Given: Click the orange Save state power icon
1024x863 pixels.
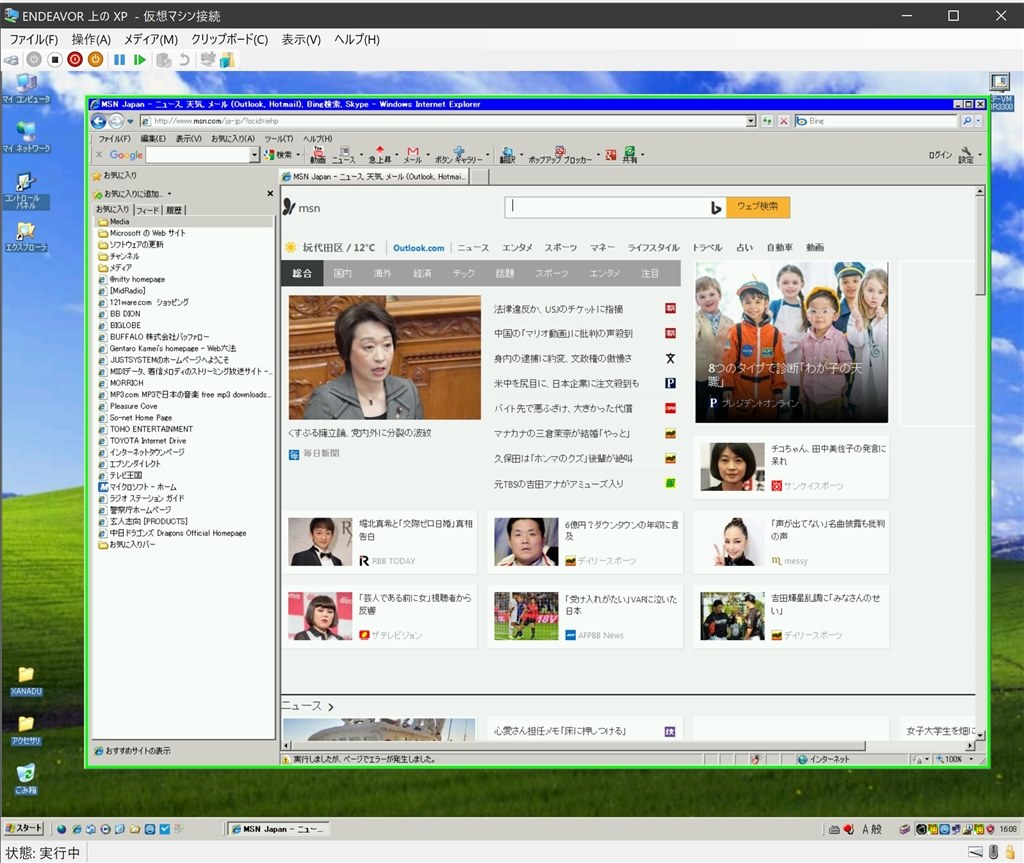Looking at the screenshot, I should coord(95,60).
